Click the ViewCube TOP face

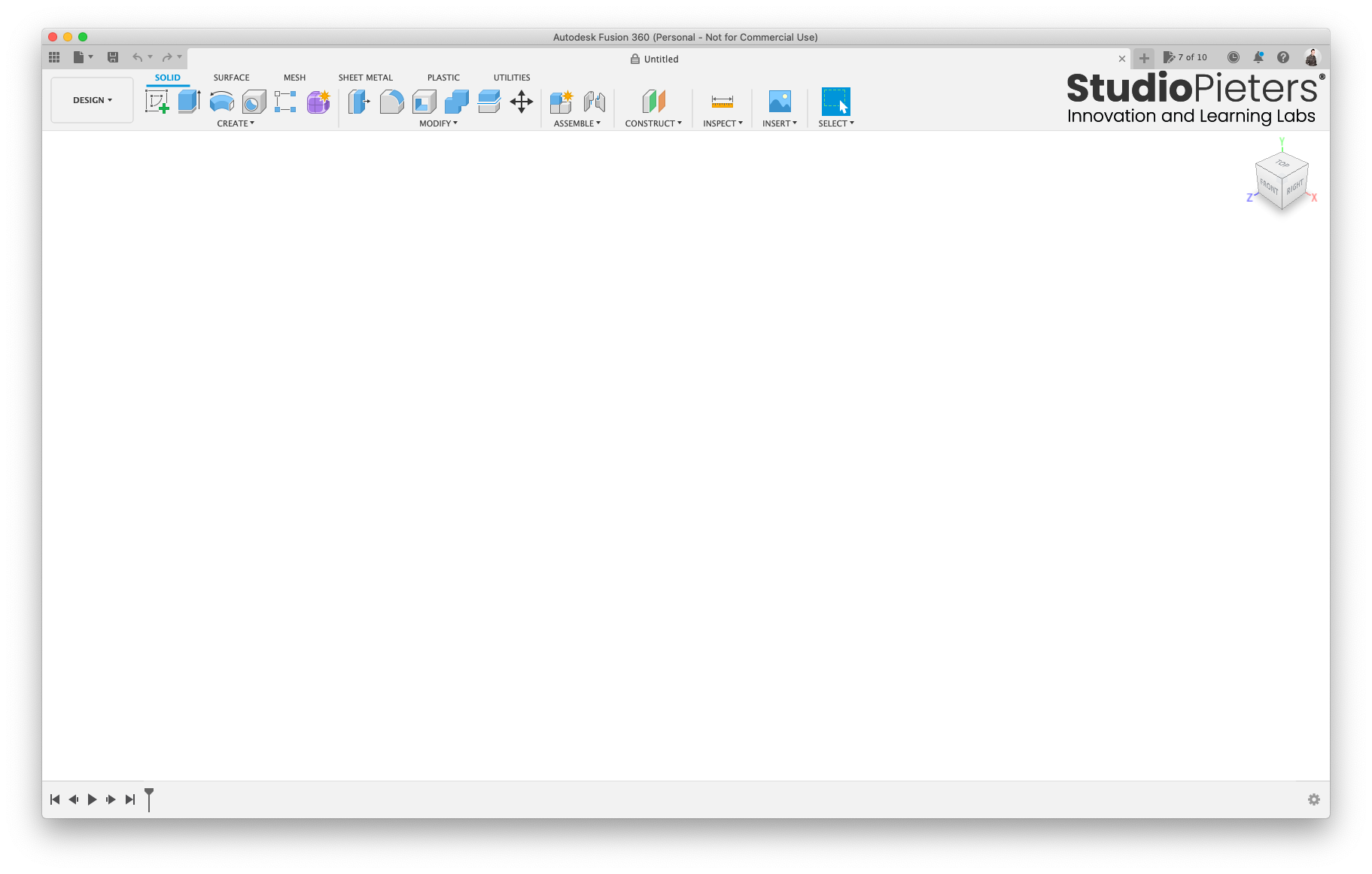pyautogui.click(x=1282, y=163)
